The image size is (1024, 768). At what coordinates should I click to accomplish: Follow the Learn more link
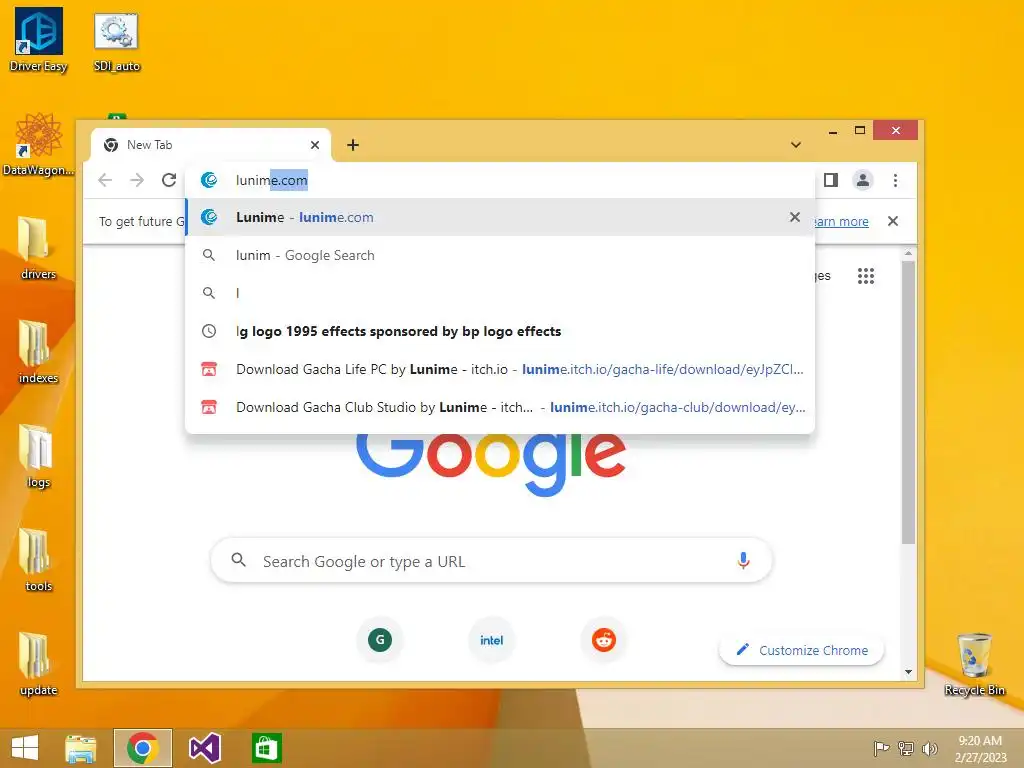[841, 221]
